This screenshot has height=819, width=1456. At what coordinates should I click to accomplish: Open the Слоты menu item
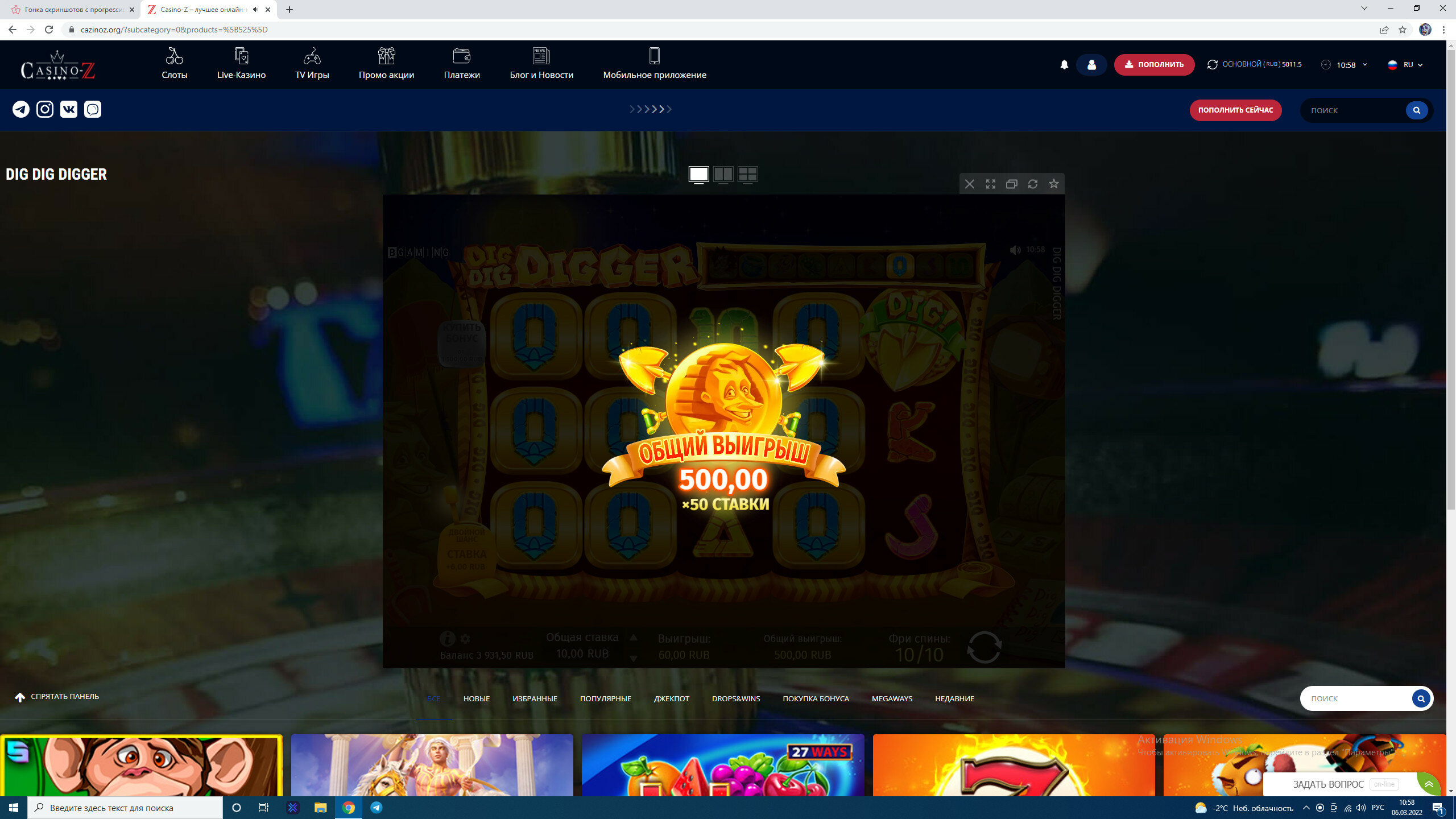pos(174,64)
